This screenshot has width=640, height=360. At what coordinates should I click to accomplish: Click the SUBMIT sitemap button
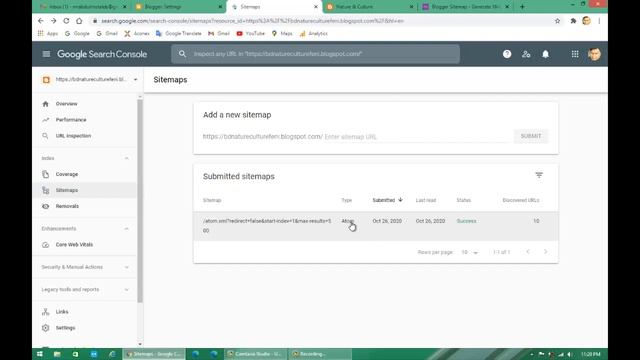[531, 136]
